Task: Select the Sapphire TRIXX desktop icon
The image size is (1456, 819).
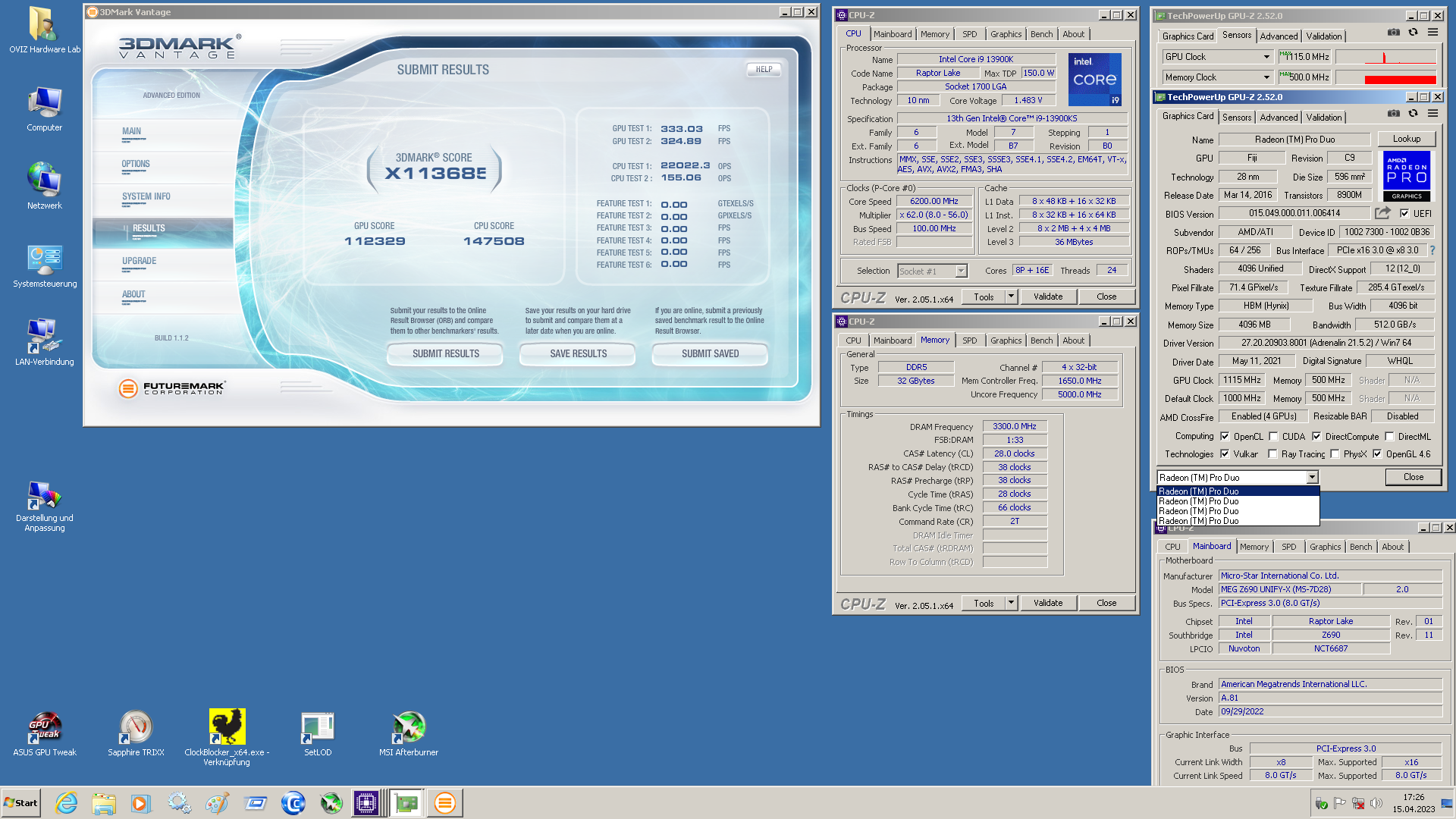Action: coord(136,734)
